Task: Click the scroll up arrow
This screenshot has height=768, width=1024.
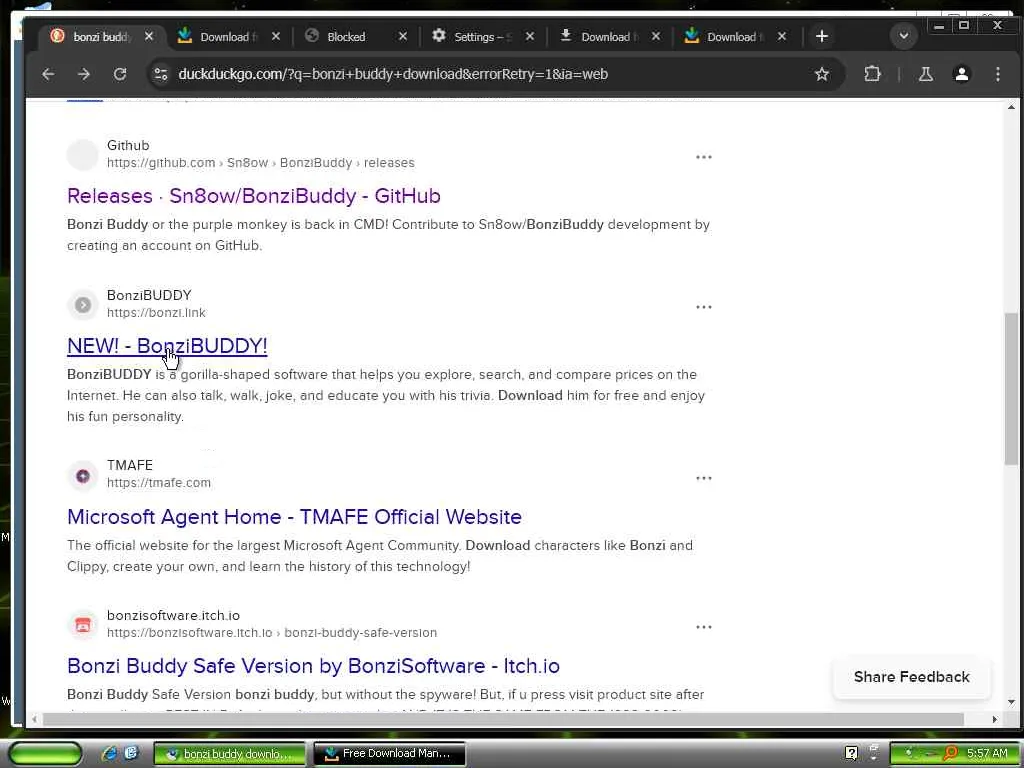Action: point(1011,106)
